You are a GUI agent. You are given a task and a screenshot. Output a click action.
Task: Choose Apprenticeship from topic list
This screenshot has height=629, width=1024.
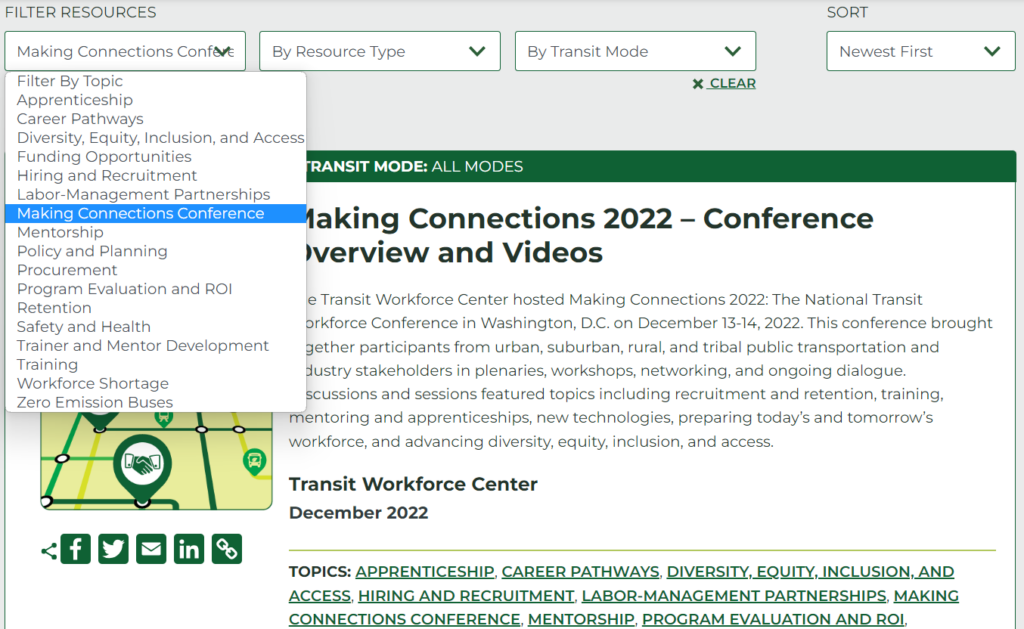click(155, 100)
